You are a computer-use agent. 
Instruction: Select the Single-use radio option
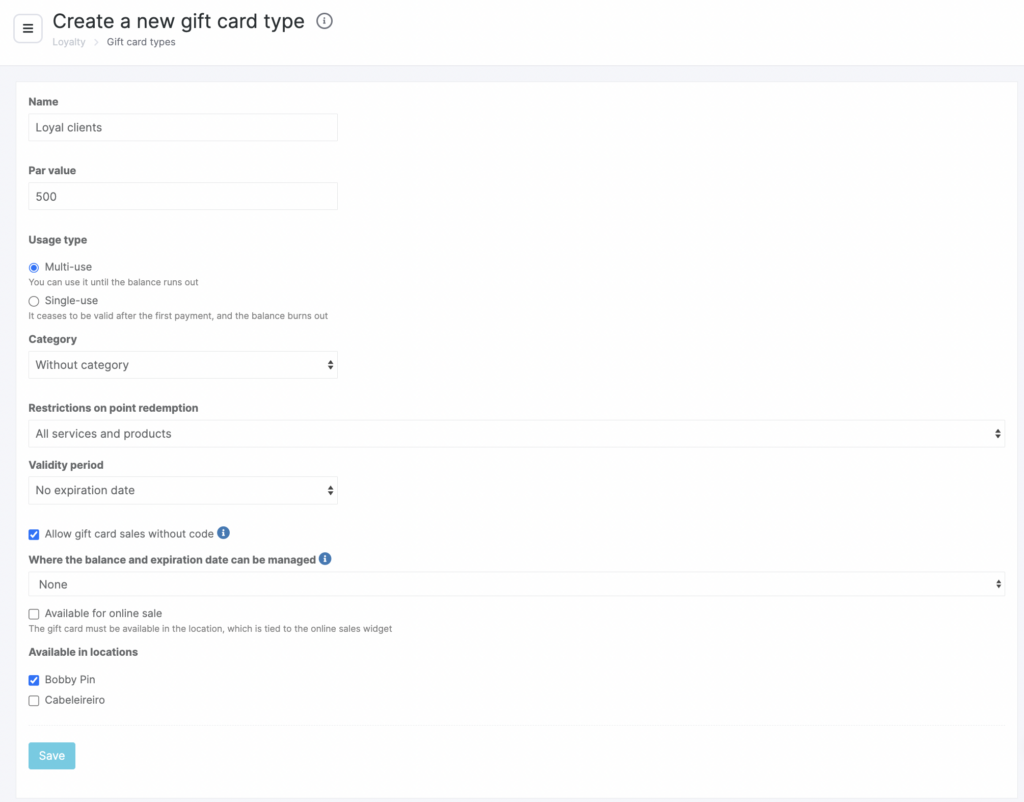[34, 301]
